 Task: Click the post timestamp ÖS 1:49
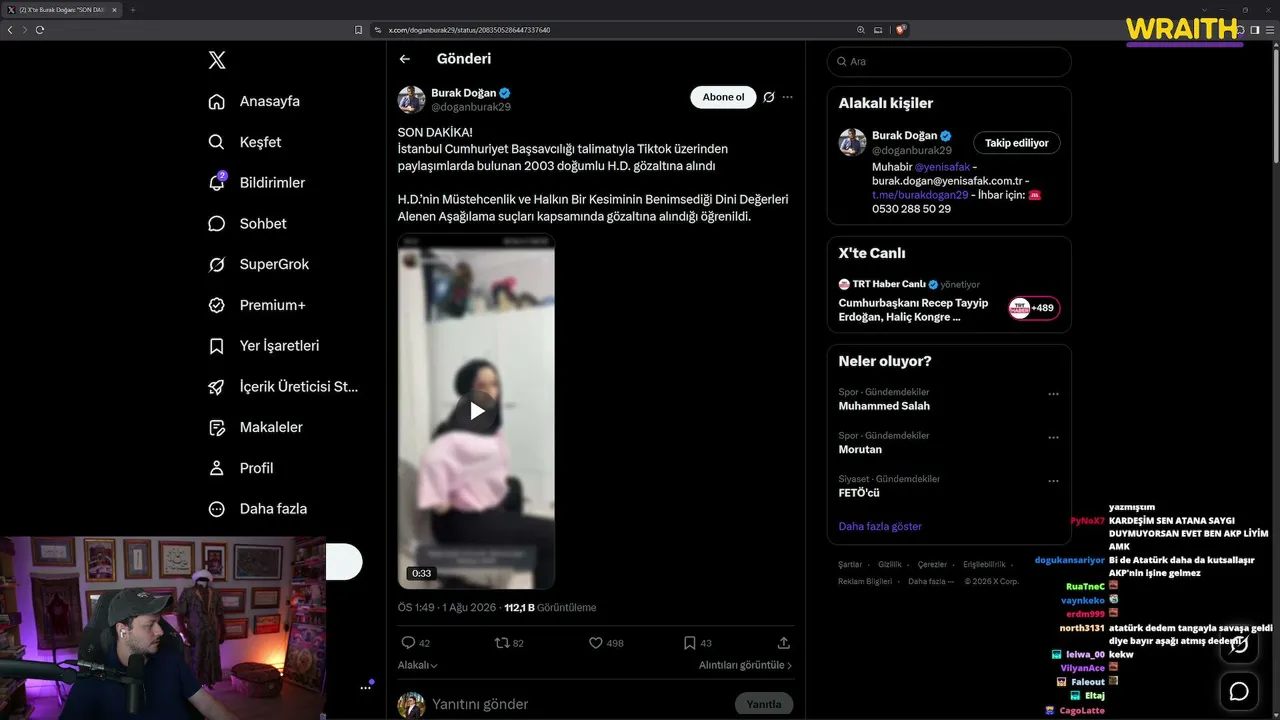pos(446,607)
